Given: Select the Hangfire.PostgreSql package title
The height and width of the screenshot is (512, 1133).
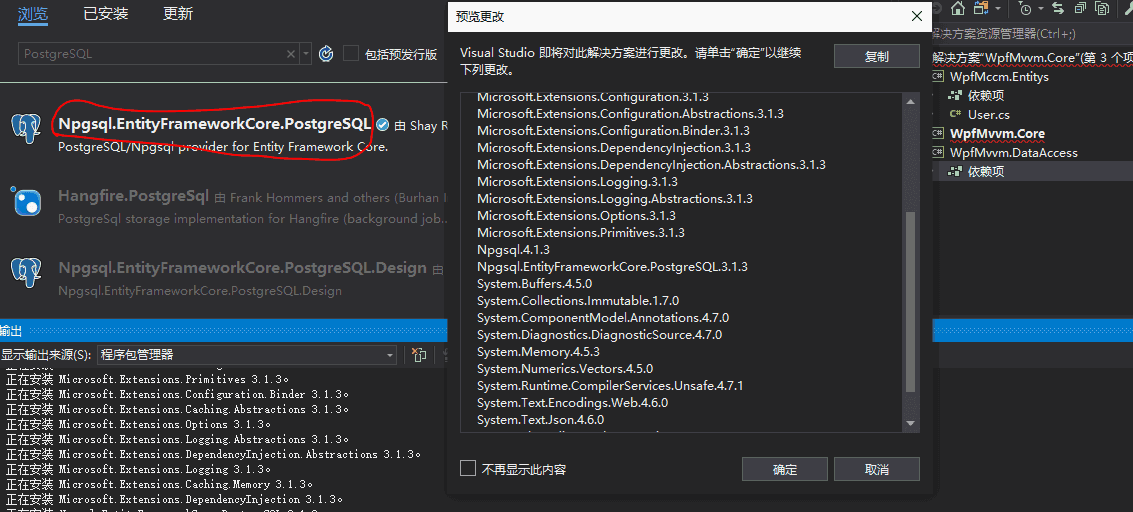Looking at the screenshot, I should pyautogui.click(x=134, y=196).
